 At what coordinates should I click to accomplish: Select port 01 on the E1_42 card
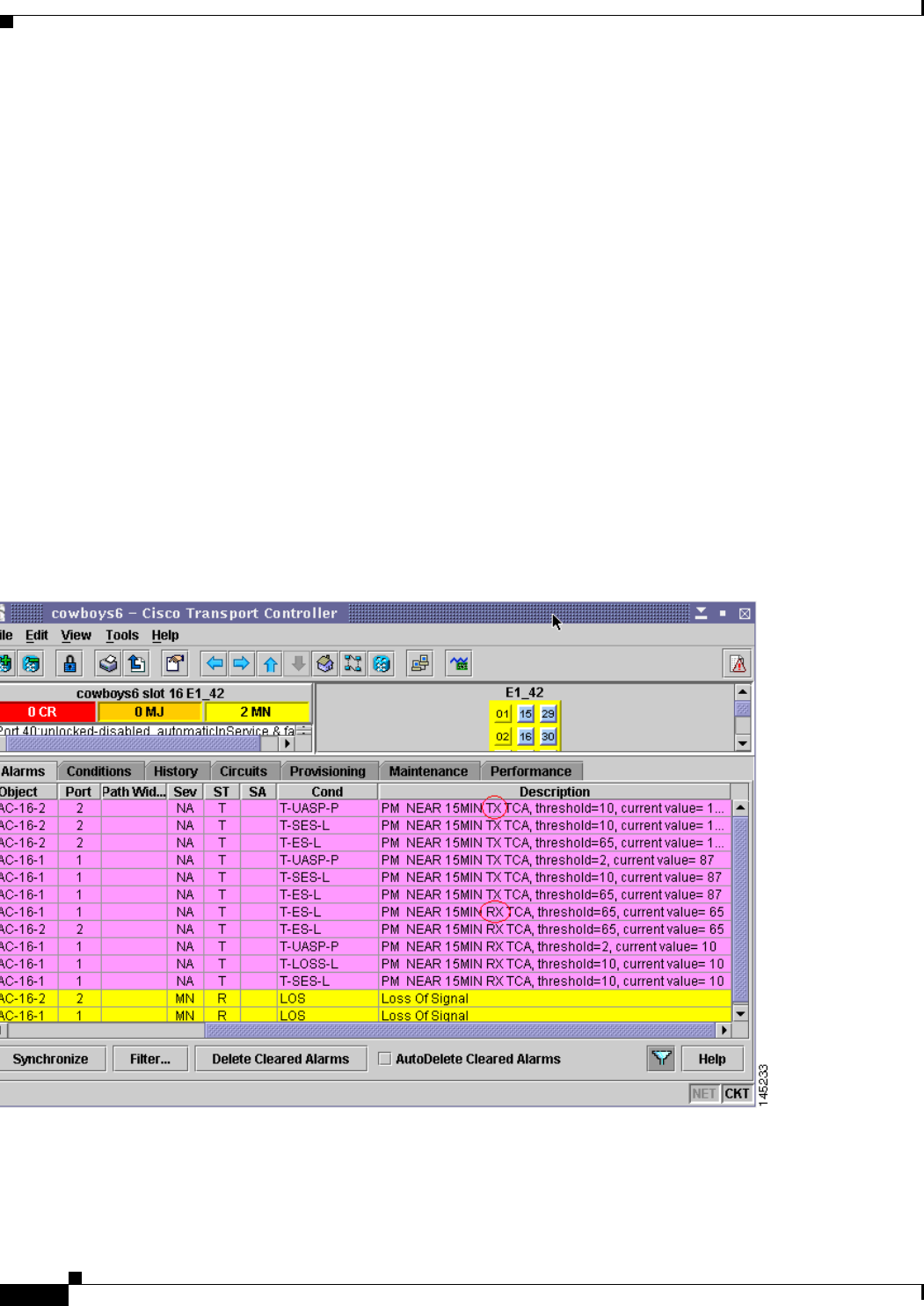[x=502, y=714]
